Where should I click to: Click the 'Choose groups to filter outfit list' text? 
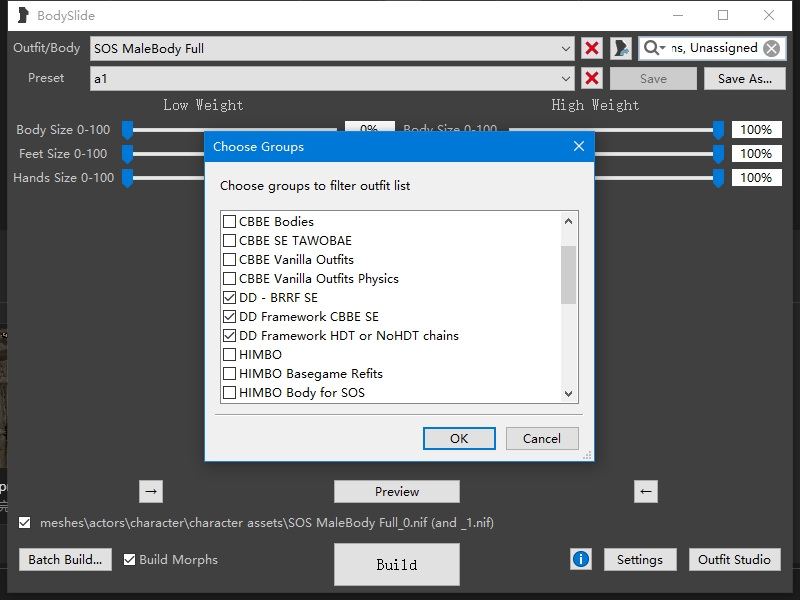[x=315, y=186]
